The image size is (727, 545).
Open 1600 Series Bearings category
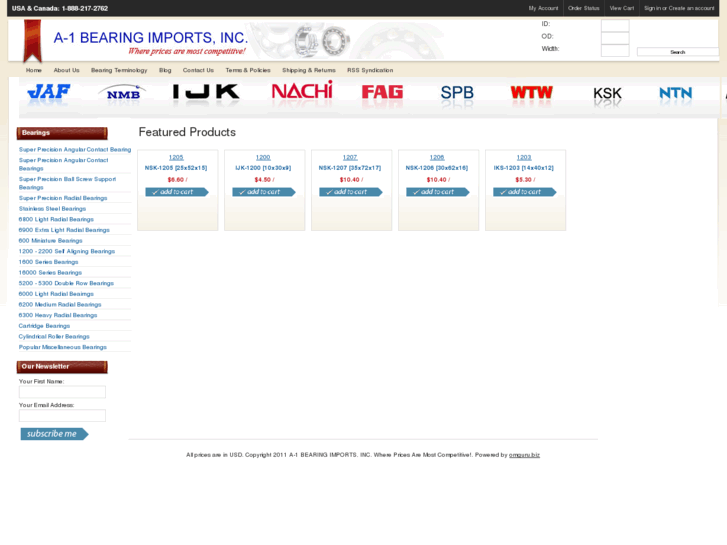(48, 262)
